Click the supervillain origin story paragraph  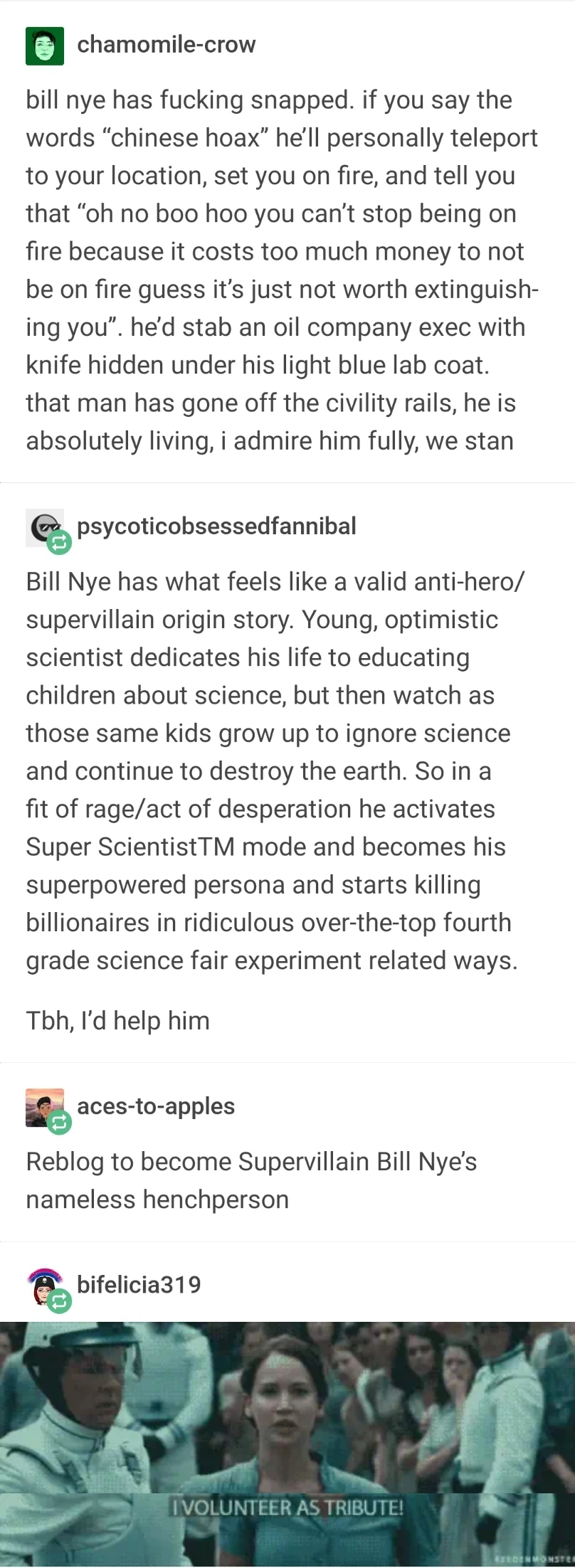[270, 770]
